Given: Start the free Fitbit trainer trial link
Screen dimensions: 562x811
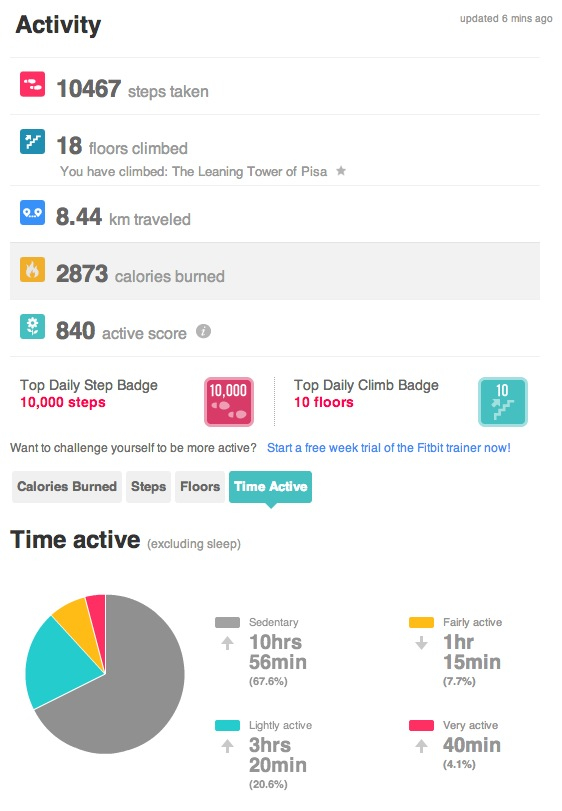Looking at the screenshot, I should pos(389,448).
